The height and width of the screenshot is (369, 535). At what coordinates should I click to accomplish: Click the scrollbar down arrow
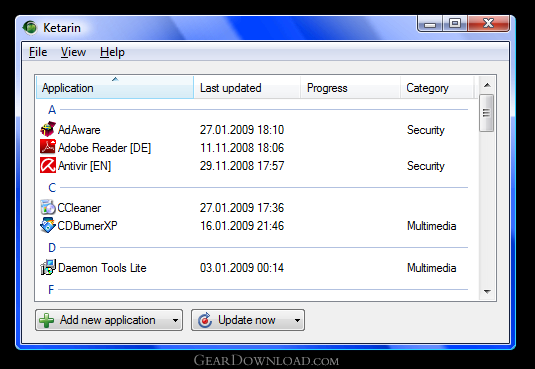coord(487,291)
